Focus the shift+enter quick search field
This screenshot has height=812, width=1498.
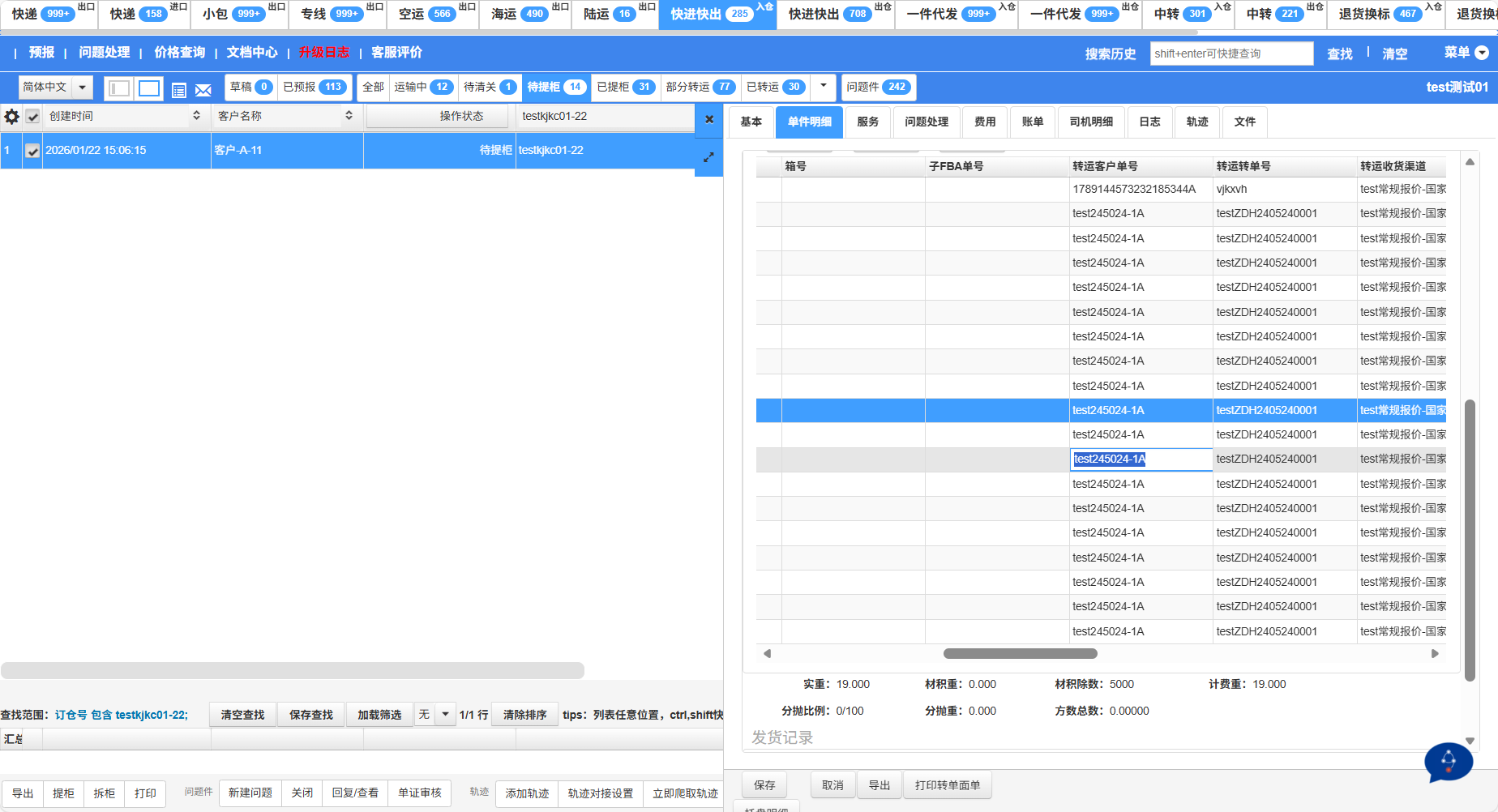point(1230,53)
